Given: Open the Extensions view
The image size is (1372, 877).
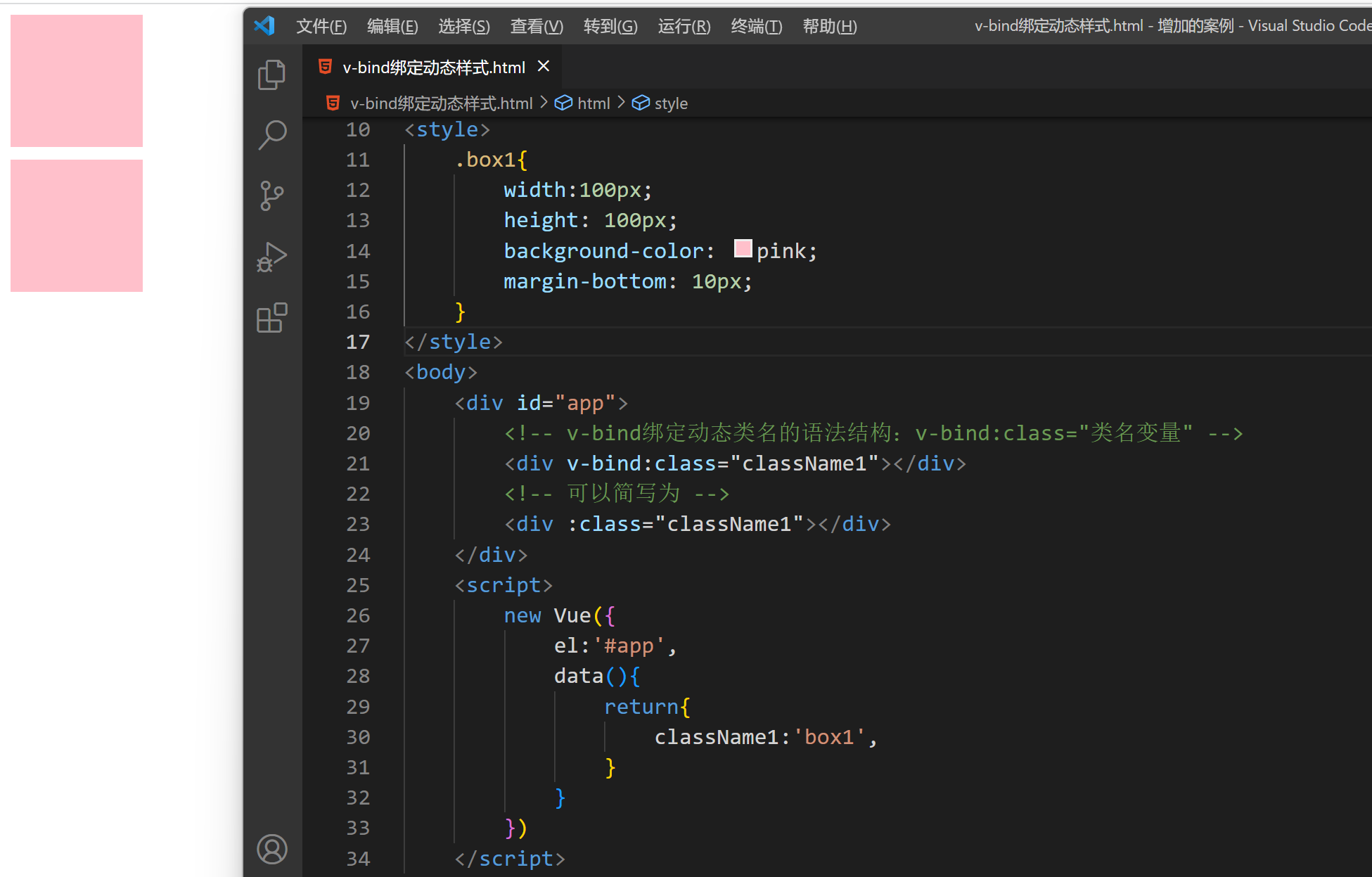Looking at the screenshot, I should tap(271, 318).
